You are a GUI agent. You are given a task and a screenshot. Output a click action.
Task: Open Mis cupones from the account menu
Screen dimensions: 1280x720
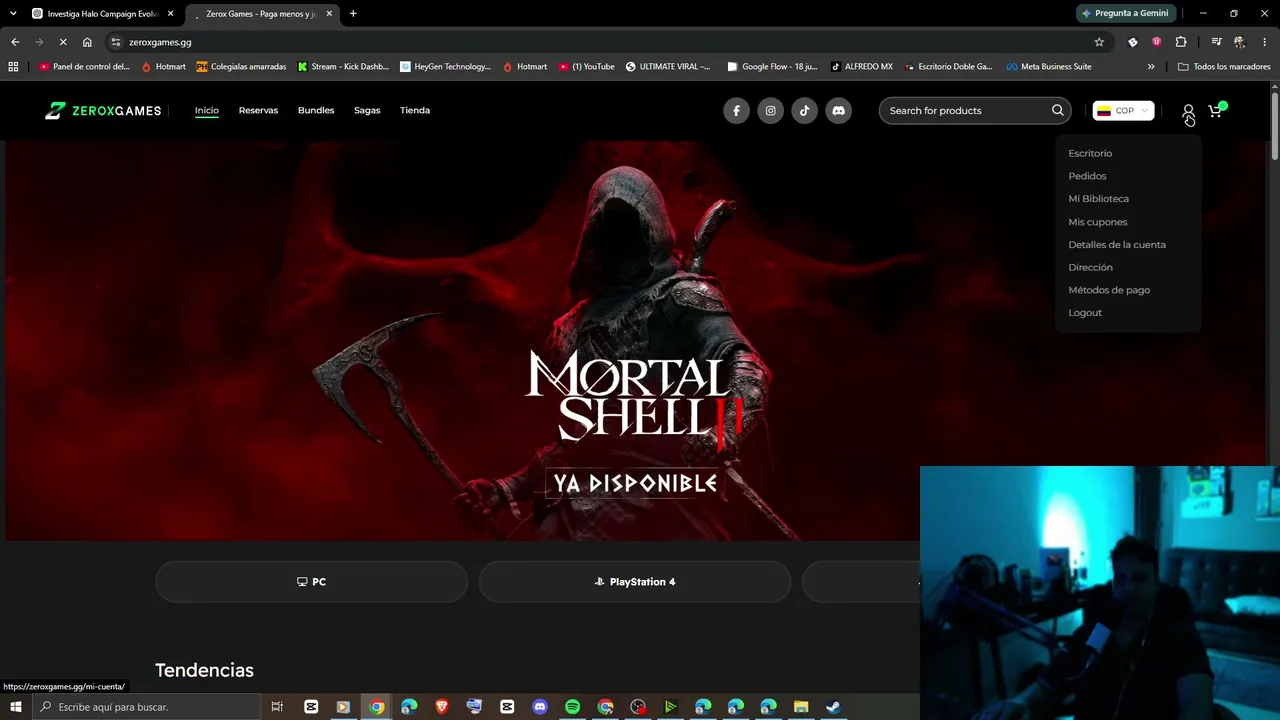(1097, 222)
